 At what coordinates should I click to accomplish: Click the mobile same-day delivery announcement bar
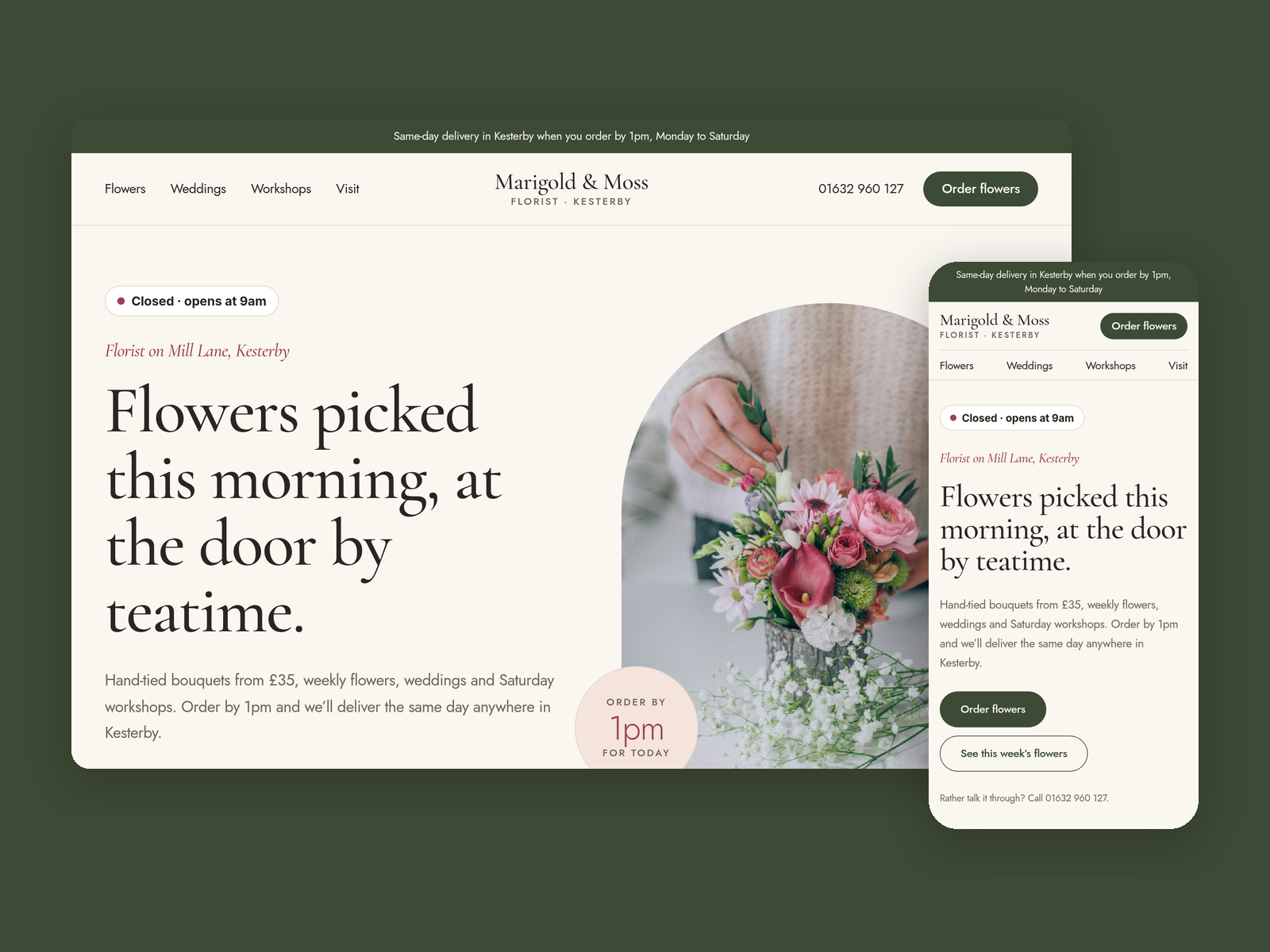pyautogui.click(x=1064, y=282)
